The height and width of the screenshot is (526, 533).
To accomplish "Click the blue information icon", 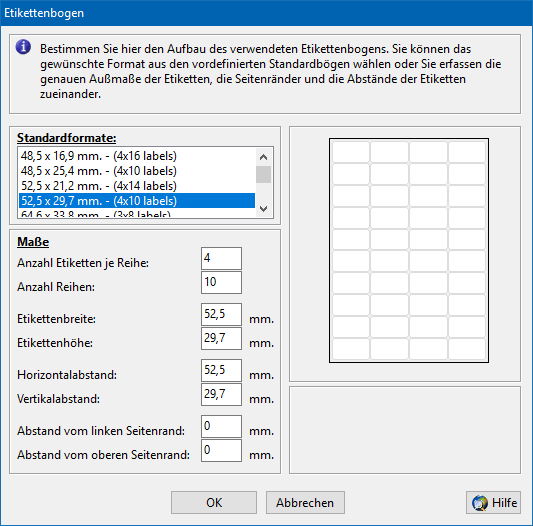I will click(23, 47).
